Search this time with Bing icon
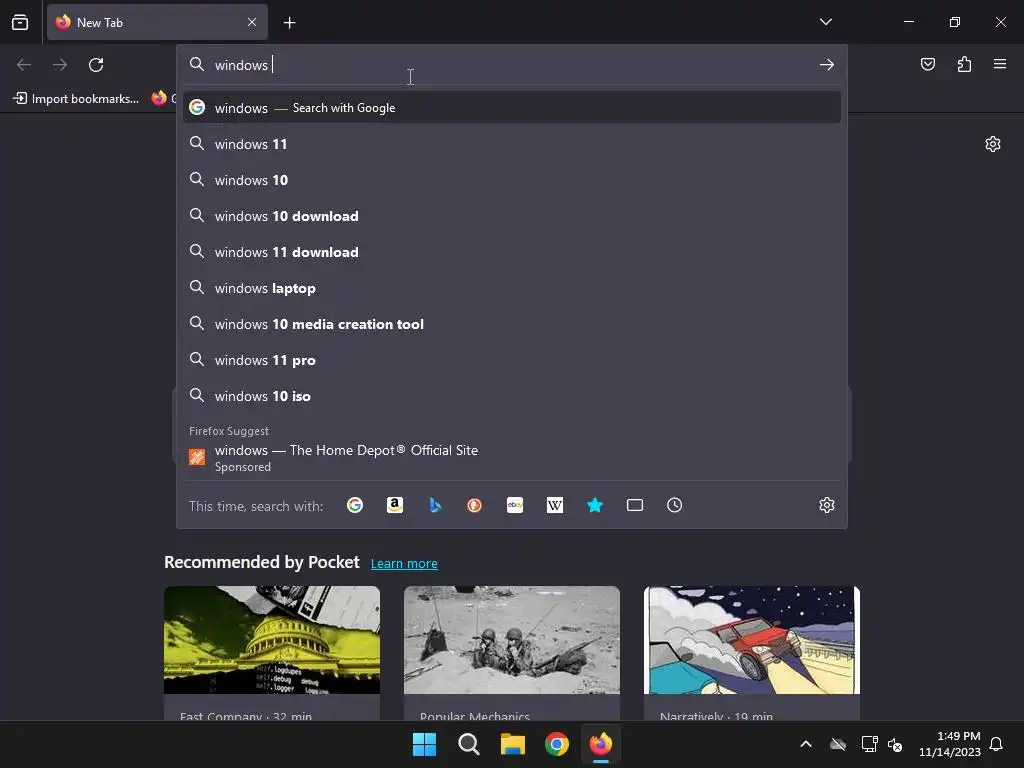Screen dimensions: 1024x768 pyautogui.click(x=435, y=505)
